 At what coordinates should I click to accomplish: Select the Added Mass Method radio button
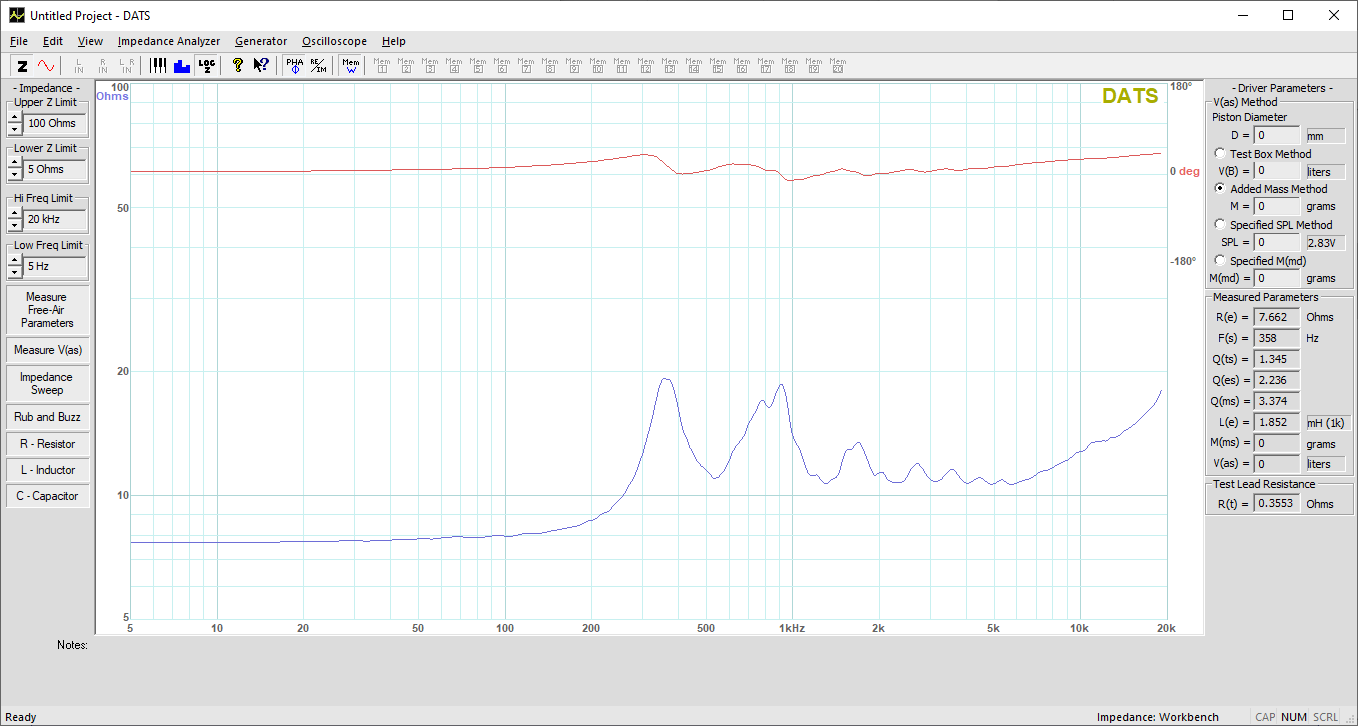(1219, 189)
